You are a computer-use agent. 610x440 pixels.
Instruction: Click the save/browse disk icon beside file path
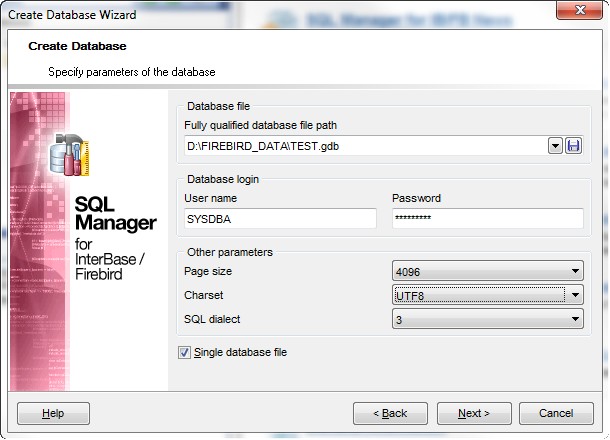pos(573,146)
